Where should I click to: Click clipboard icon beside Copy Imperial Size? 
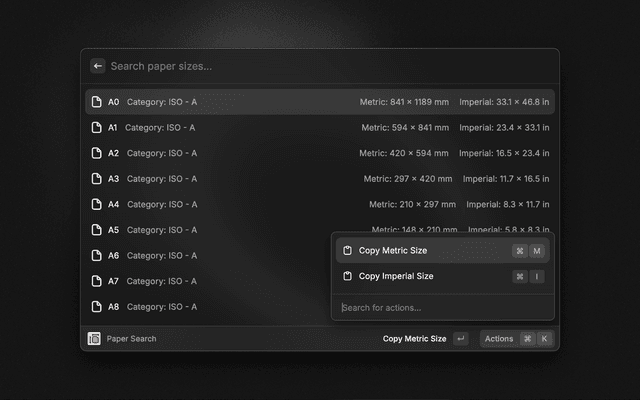coord(347,276)
